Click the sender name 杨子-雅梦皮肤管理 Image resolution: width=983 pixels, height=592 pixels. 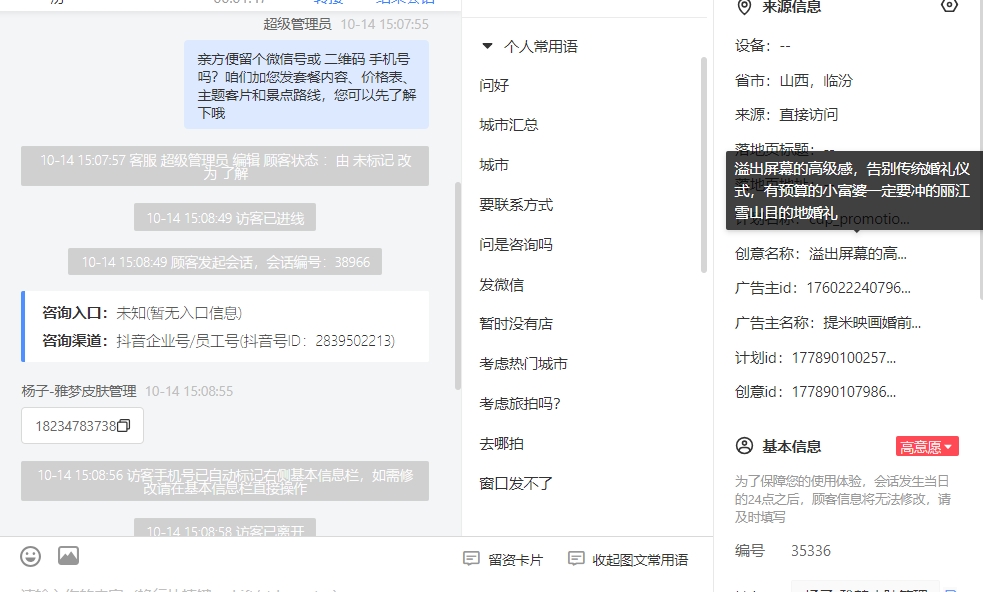79,391
